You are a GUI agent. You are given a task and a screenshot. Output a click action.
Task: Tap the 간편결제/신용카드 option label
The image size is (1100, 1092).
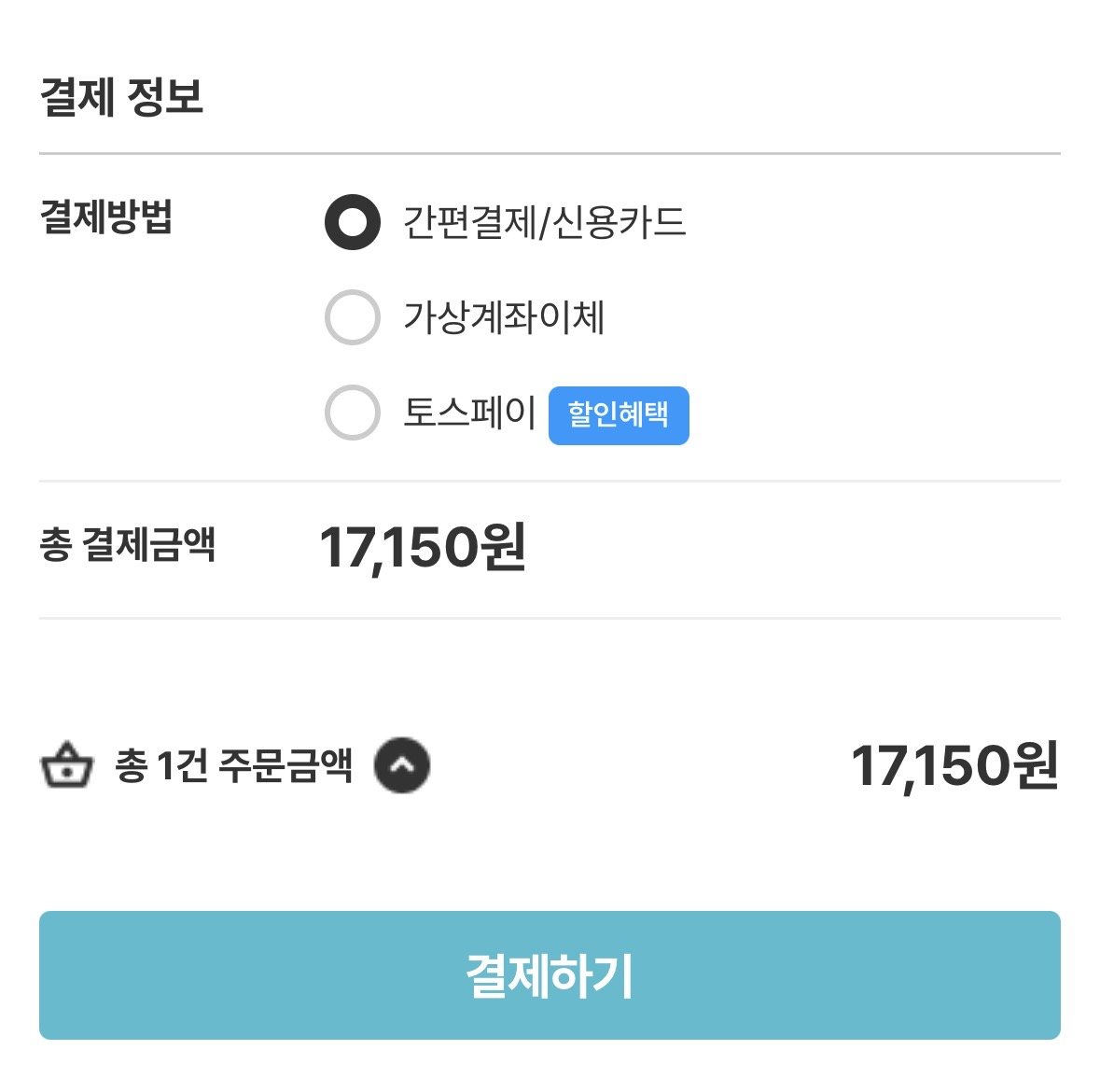tap(544, 222)
